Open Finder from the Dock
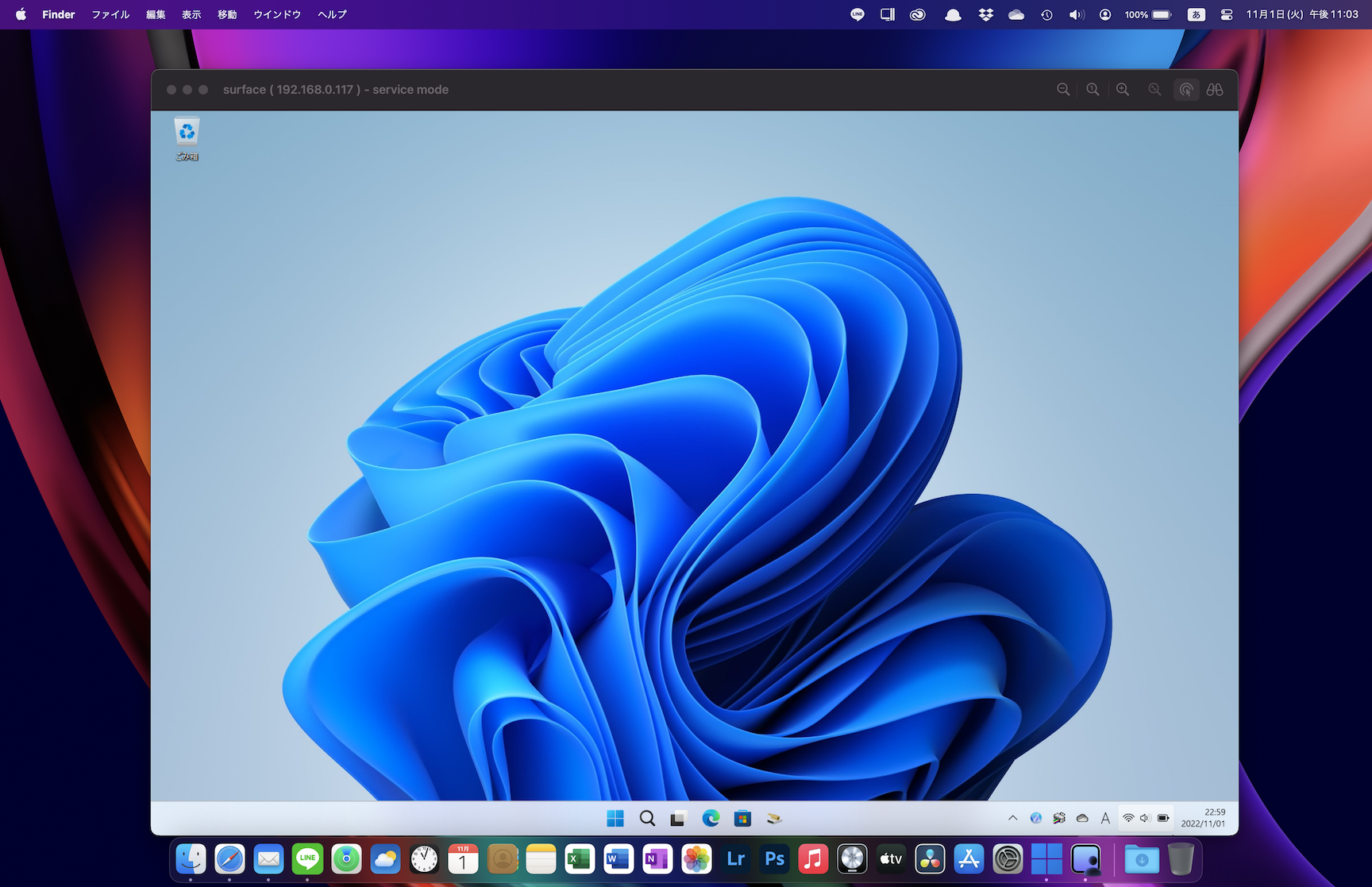 [191, 858]
